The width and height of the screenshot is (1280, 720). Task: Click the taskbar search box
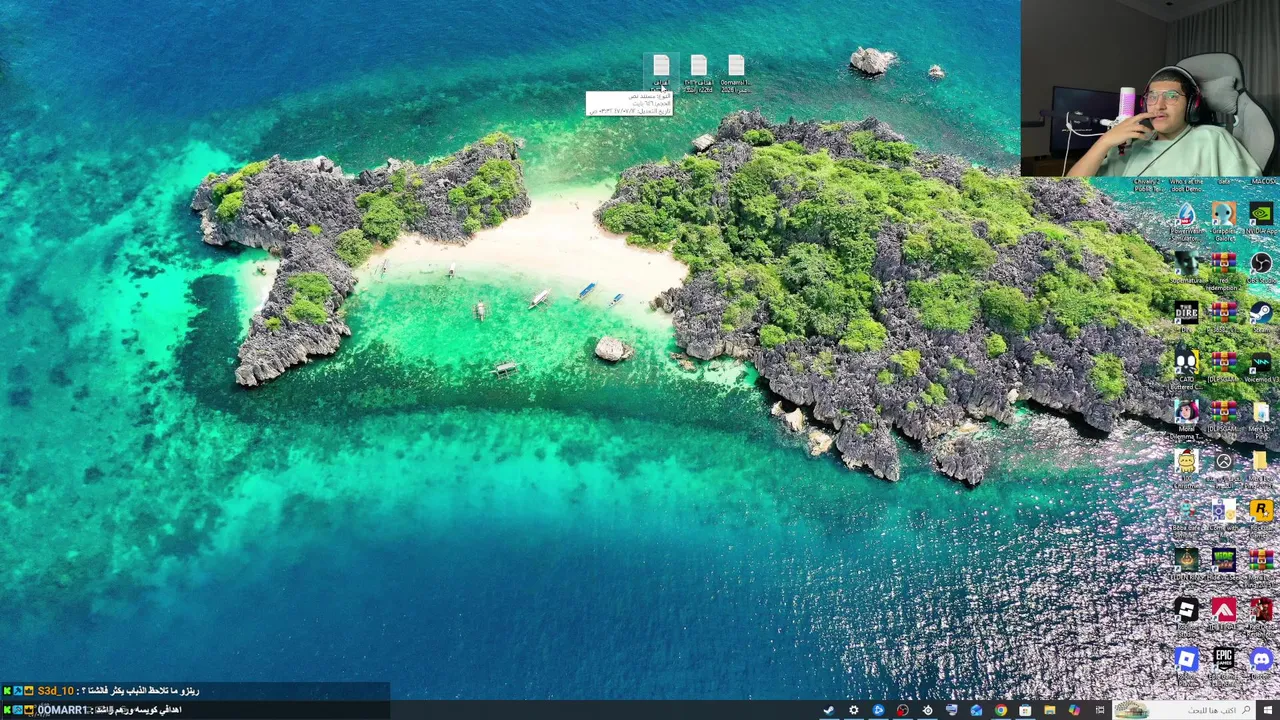click(x=1183, y=710)
